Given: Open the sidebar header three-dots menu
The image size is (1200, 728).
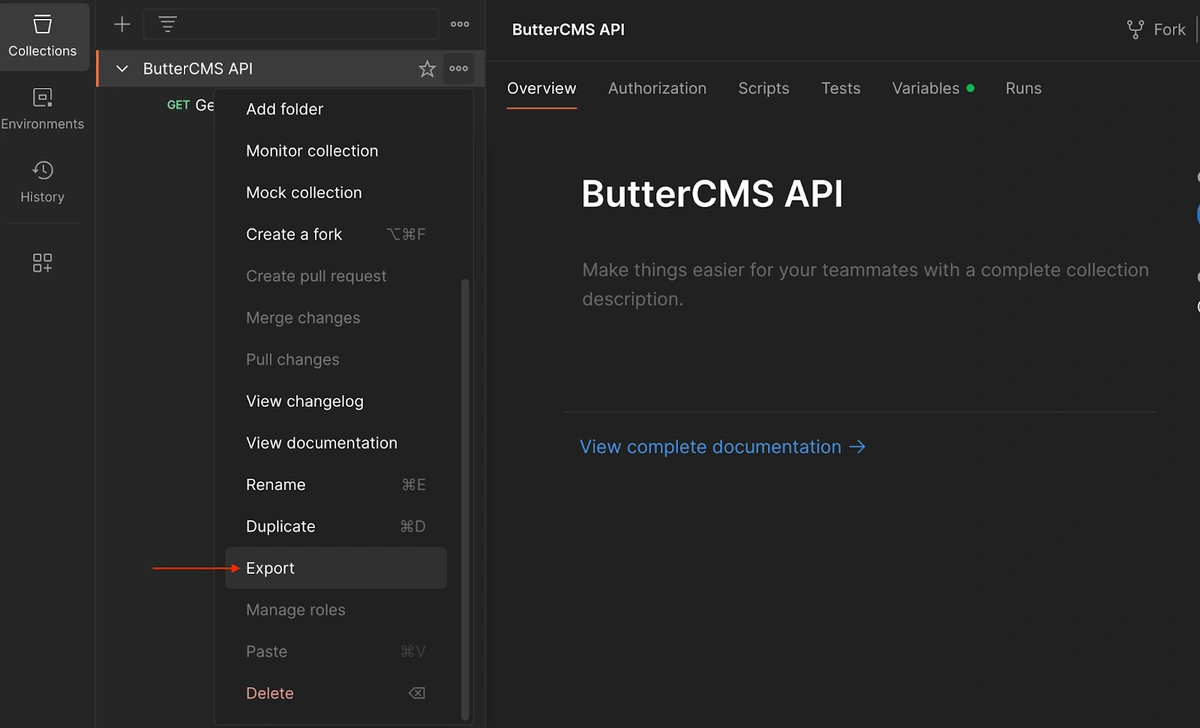Looking at the screenshot, I should [x=460, y=24].
